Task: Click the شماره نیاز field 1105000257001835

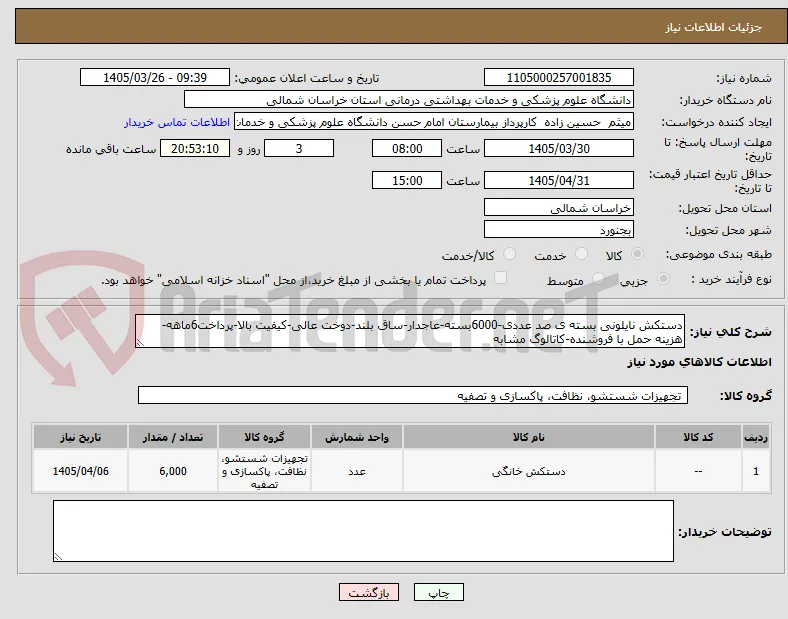Action: click(x=558, y=77)
